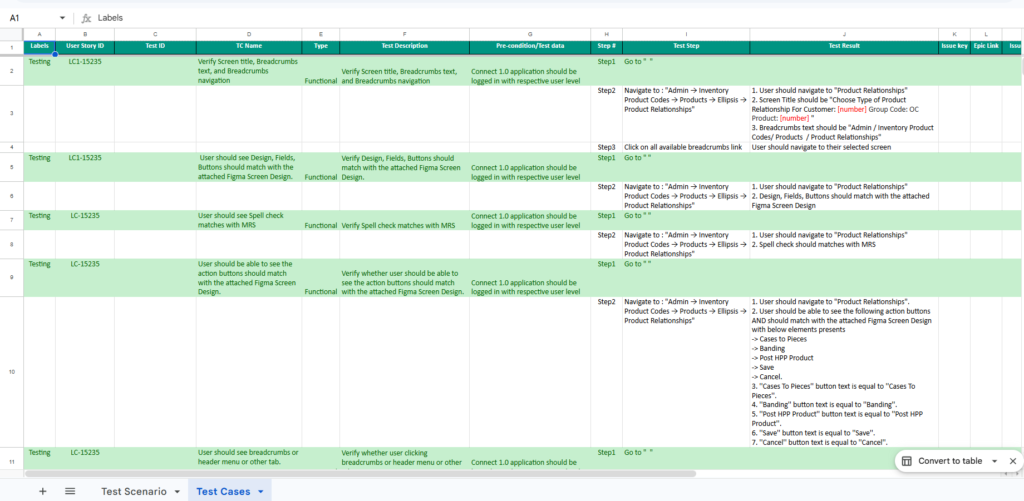
Task: Open the Test Cases tab dropdown arrow
Action: [x=261, y=491]
